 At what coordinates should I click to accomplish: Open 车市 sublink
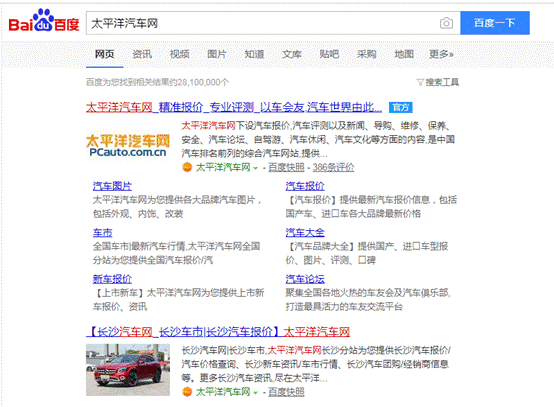coord(102,233)
